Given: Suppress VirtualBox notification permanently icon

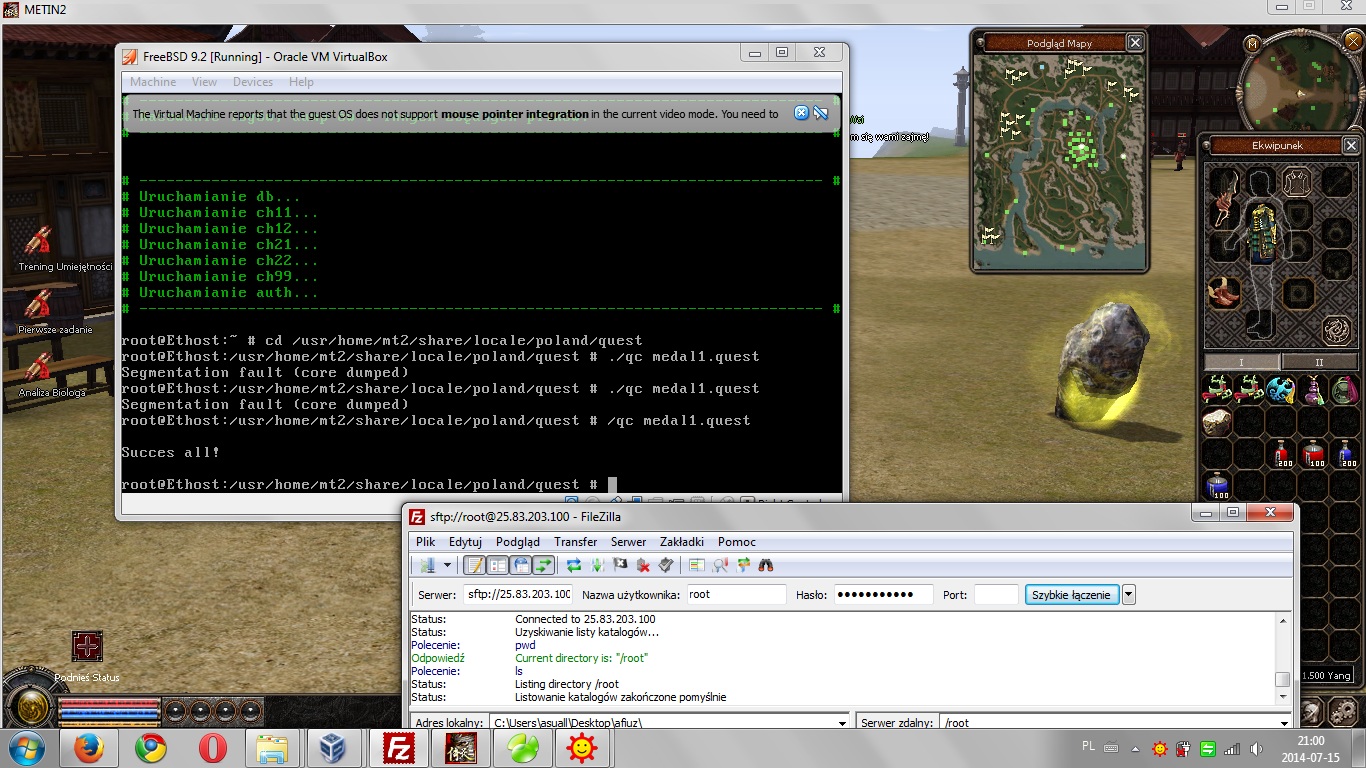Looking at the screenshot, I should [x=821, y=113].
